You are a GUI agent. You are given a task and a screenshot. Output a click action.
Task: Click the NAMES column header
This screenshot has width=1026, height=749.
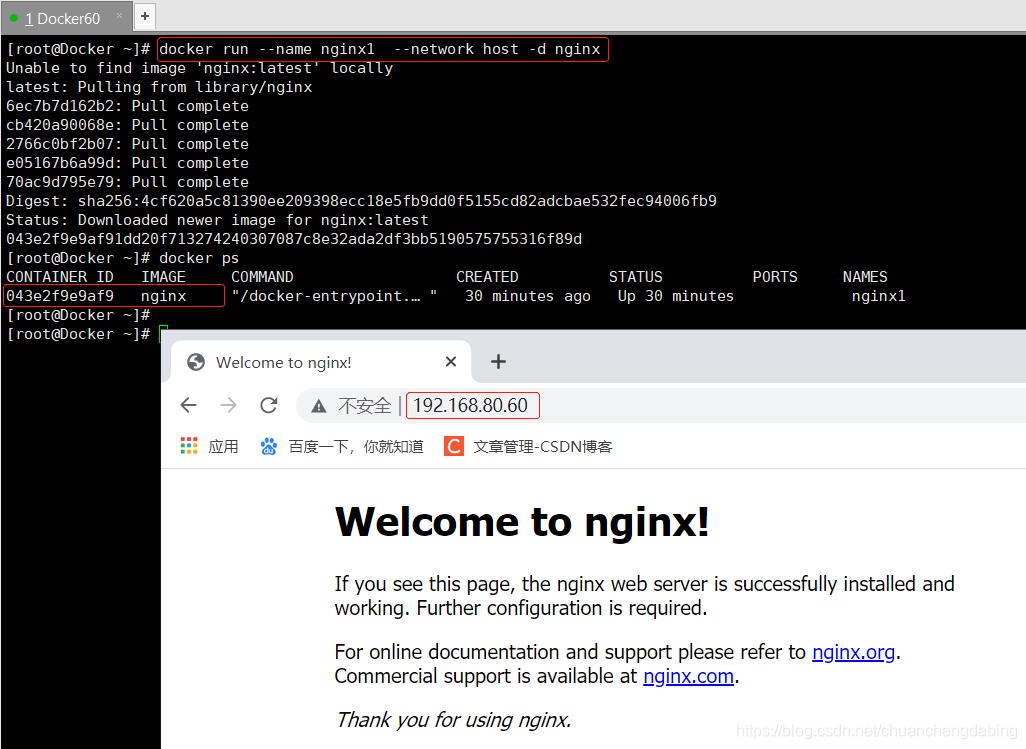coord(865,277)
